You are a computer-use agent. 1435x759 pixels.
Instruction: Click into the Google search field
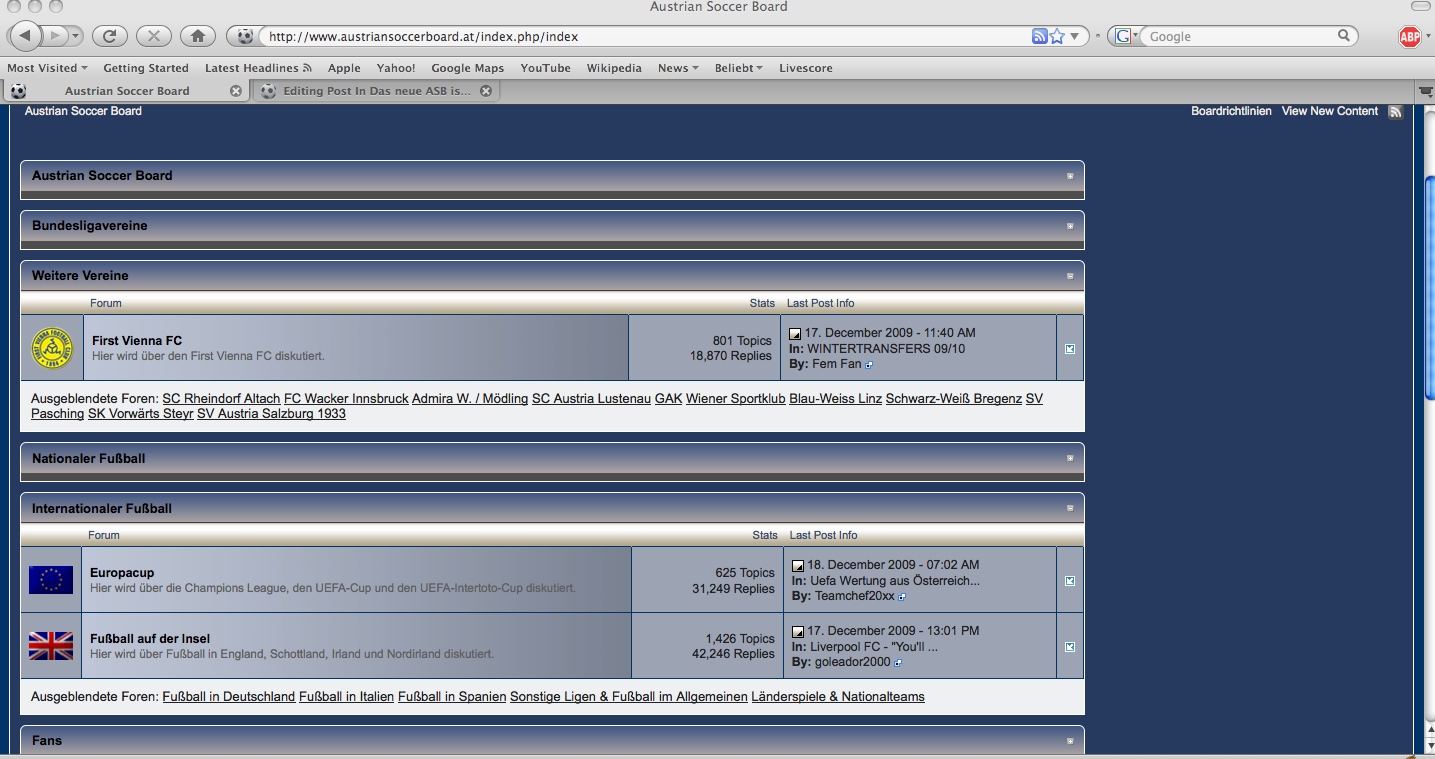click(1240, 36)
